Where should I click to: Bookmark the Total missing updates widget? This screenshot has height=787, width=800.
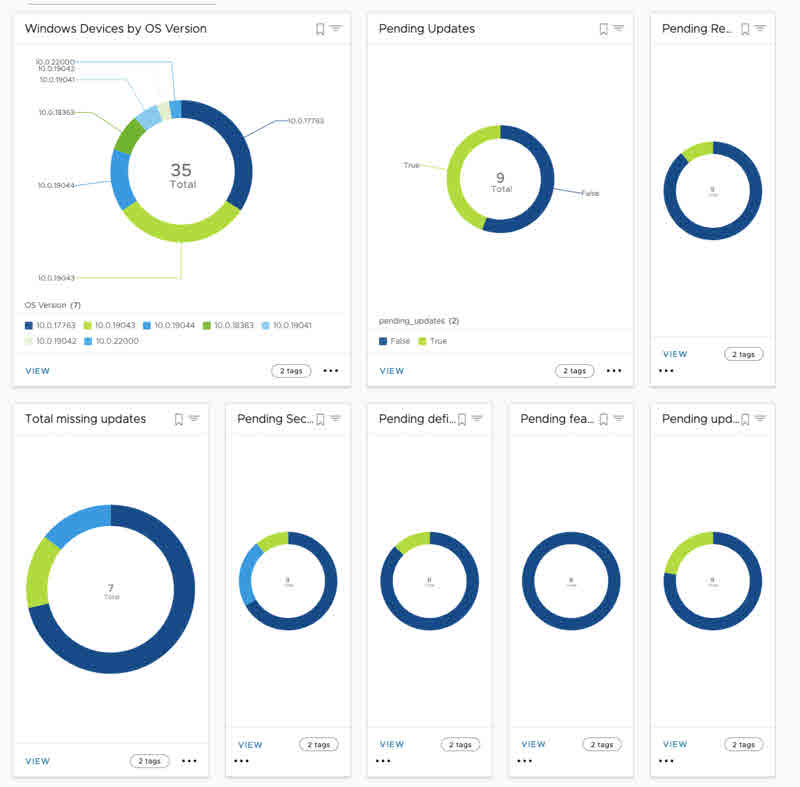(179, 419)
